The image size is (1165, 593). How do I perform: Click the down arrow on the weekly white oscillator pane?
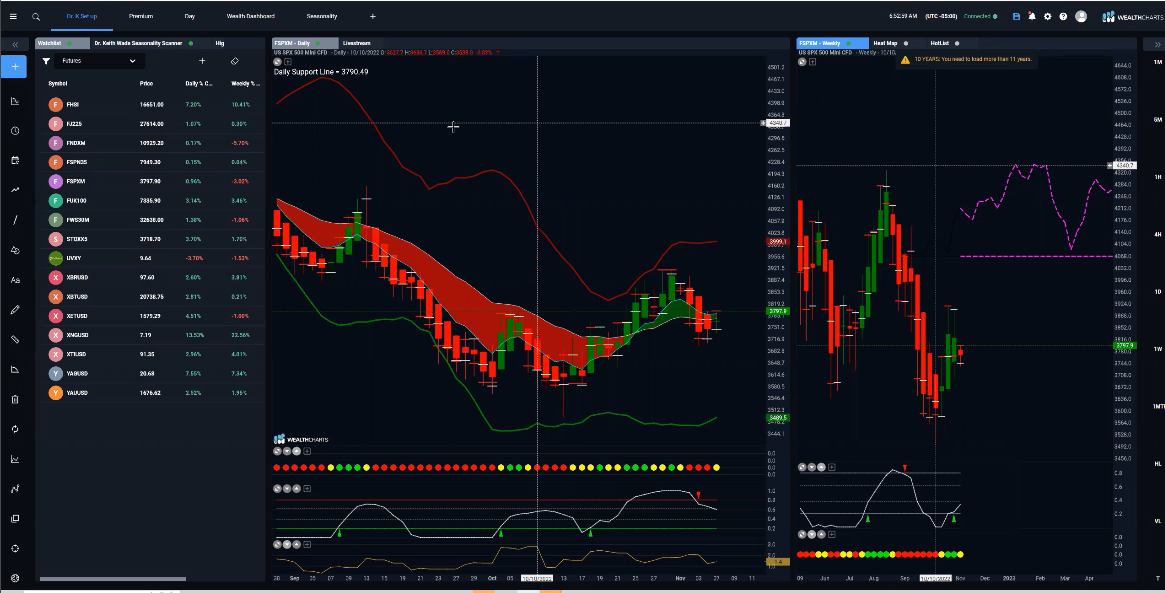(x=812, y=467)
